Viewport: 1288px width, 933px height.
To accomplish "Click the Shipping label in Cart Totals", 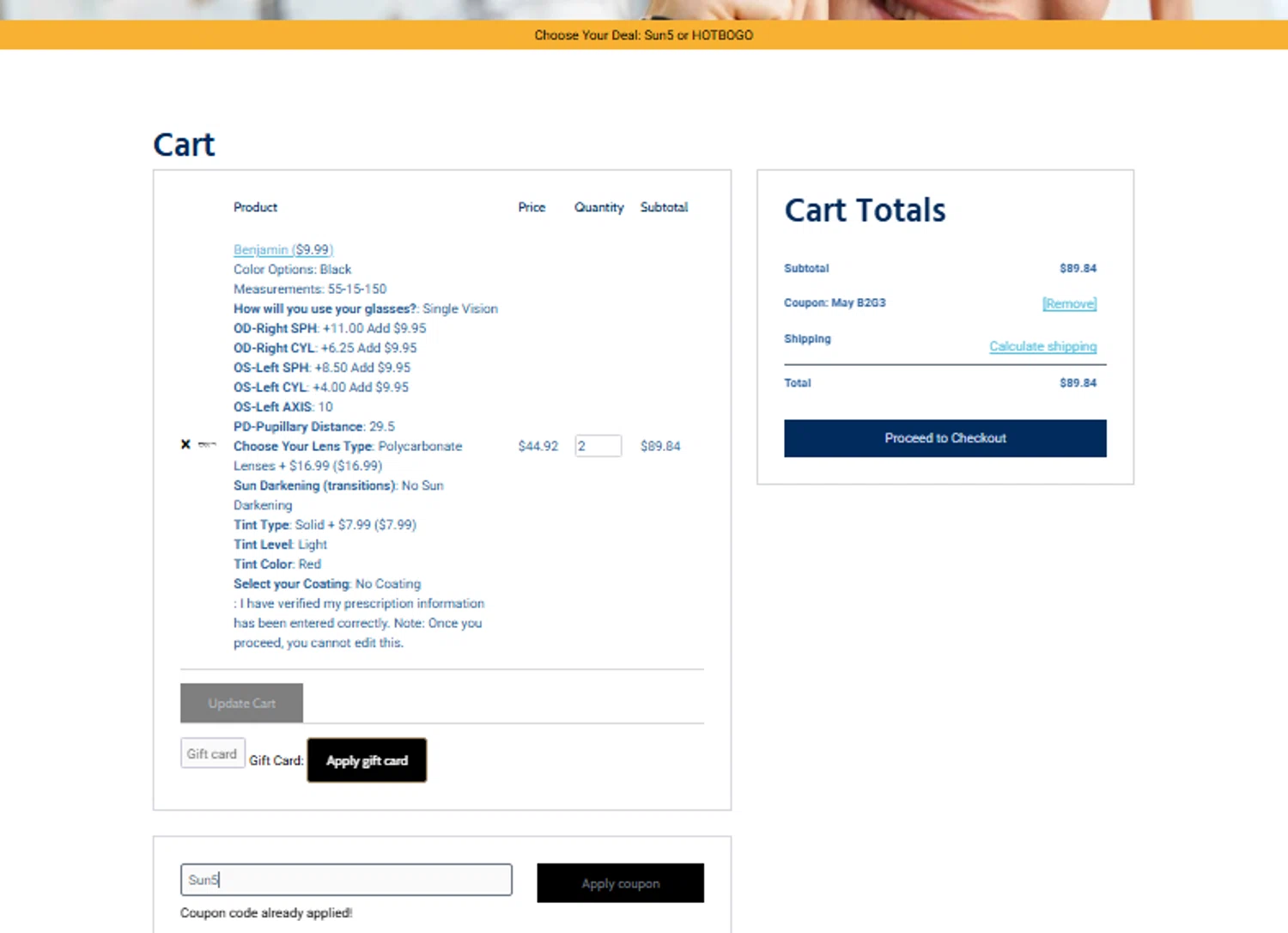I will point(807,338).
